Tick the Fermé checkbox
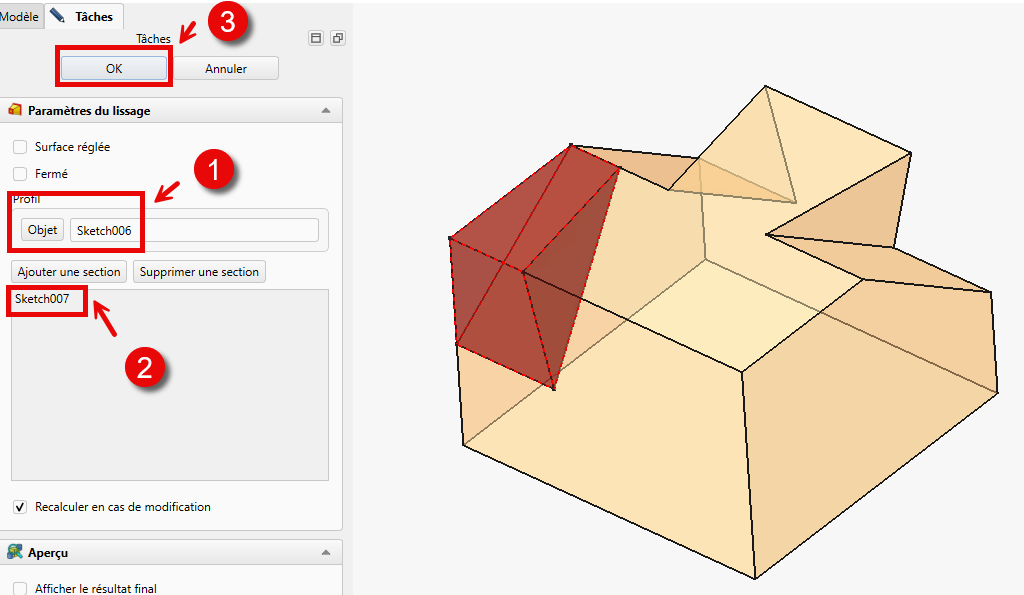Screen dimensions: 1024x595 coord(20,174)
